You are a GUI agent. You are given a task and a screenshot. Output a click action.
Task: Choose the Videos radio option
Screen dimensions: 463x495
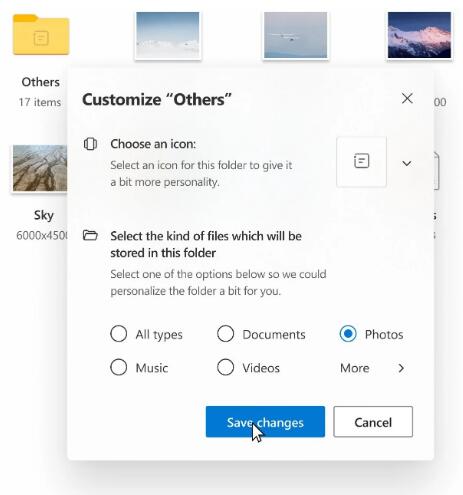[x=225, y=367]
